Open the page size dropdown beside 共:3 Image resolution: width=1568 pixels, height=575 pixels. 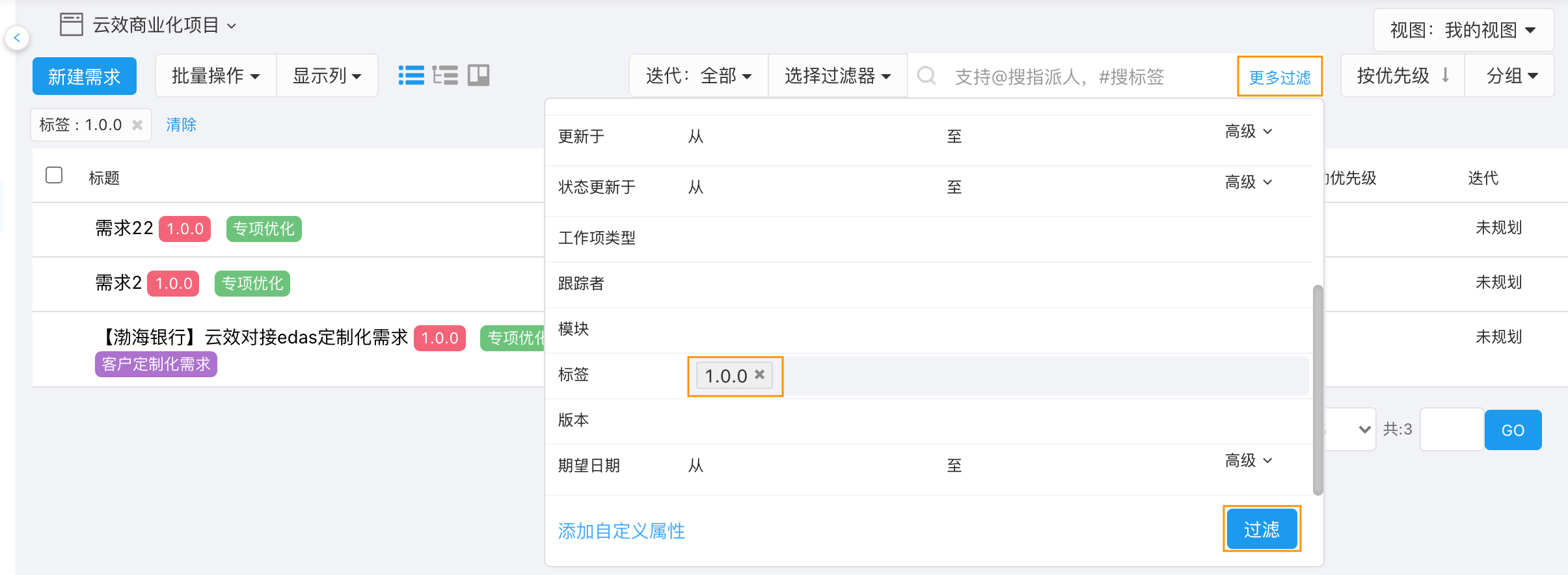click(x=1350, y=429)
